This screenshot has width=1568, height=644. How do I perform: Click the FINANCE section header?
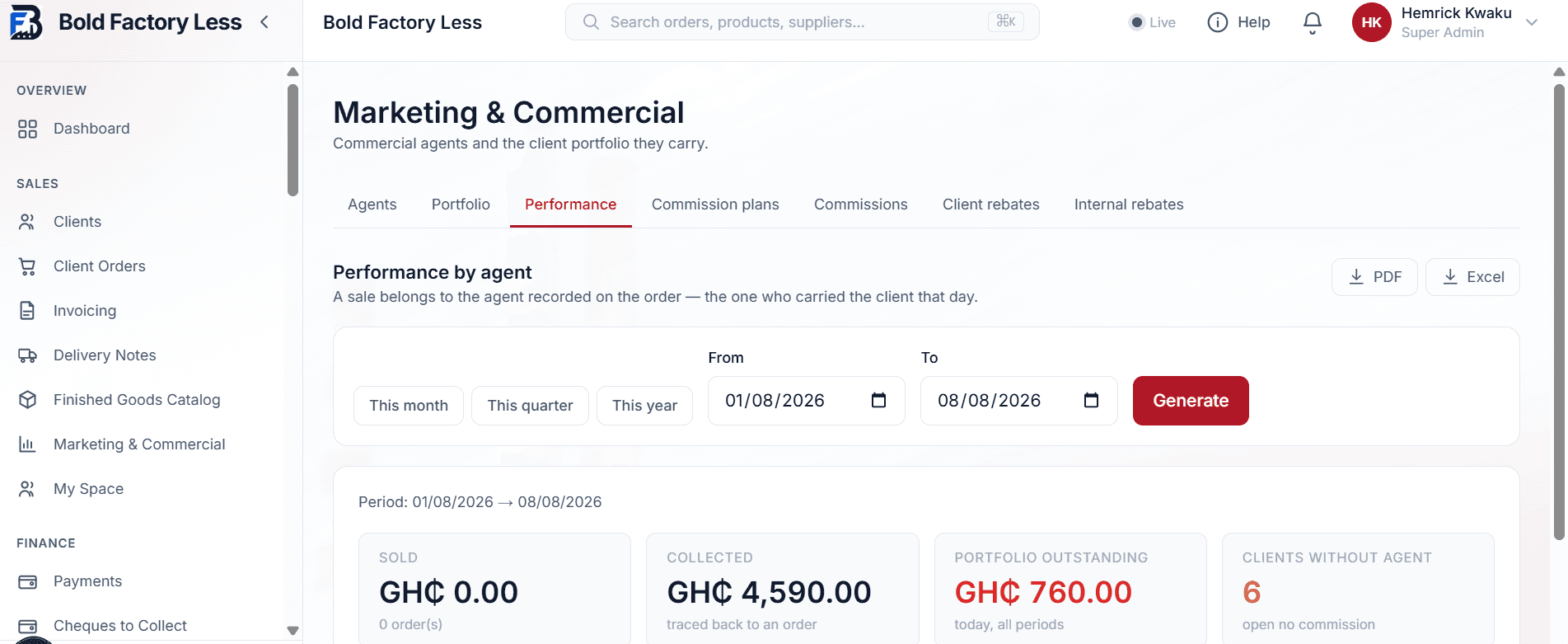pos(46,543)
